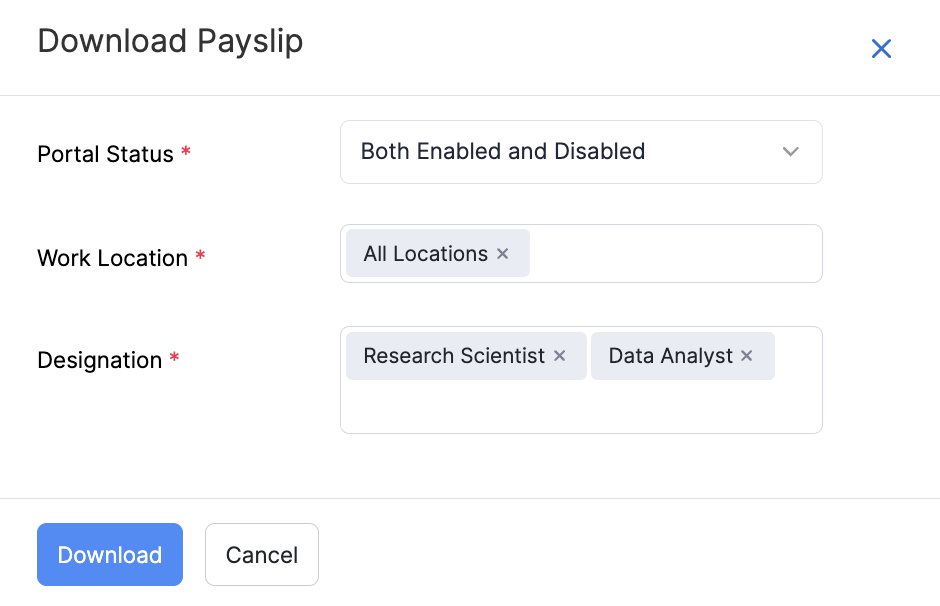Click the All Locations tag
Viewport: 940px width, 606px height.
[425, 253]
